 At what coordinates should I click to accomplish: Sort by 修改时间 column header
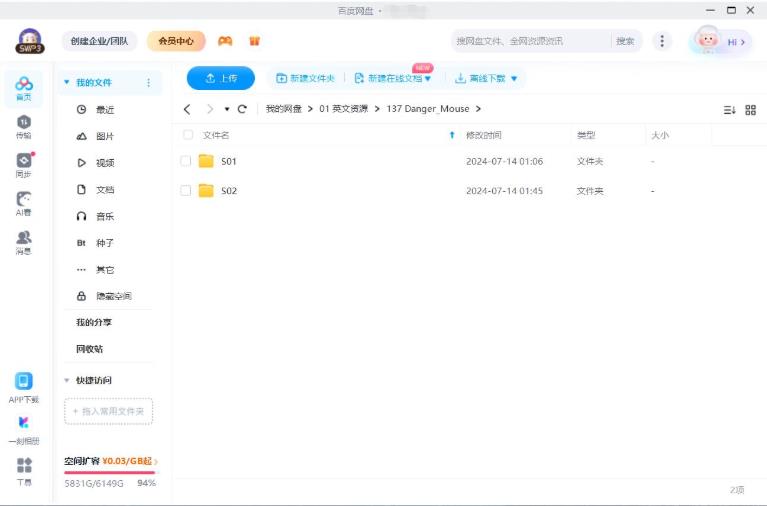tap(483, 135)
